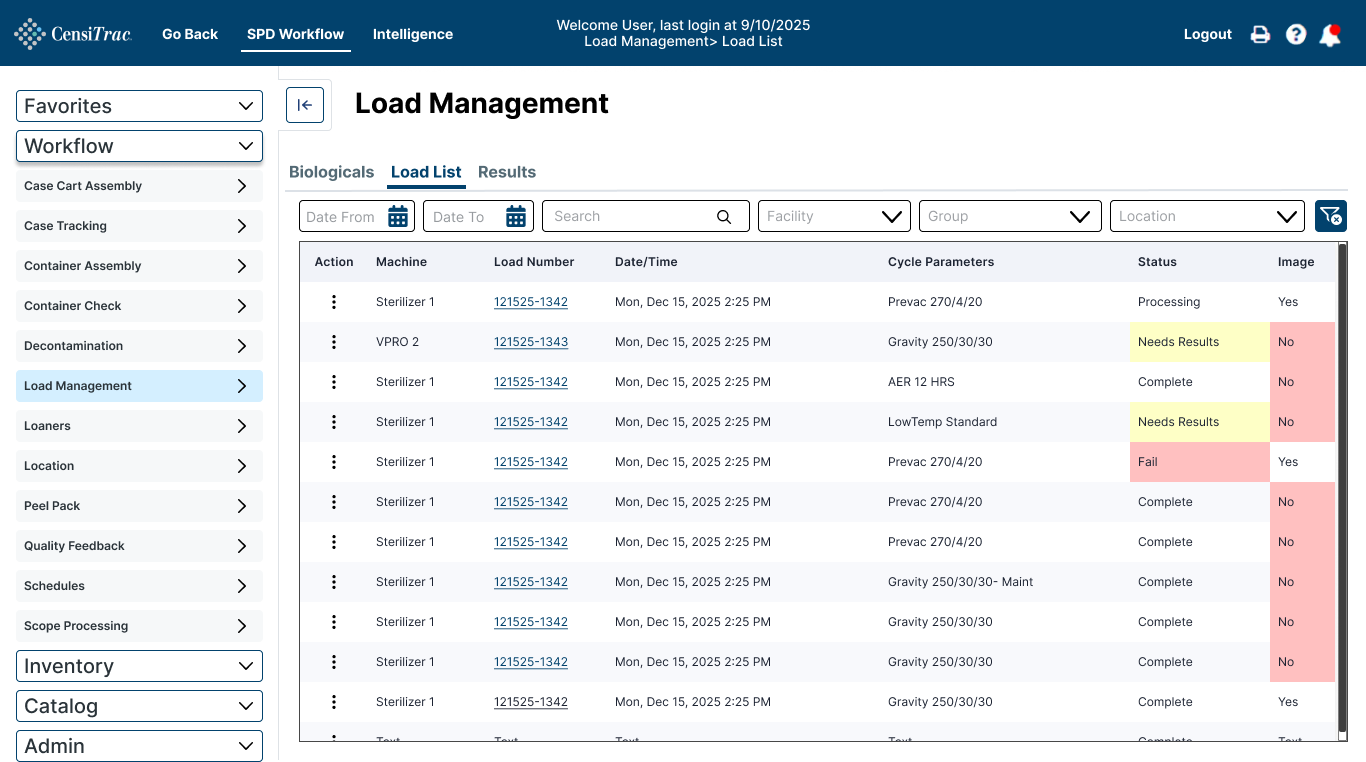This screenshot has width=1366, height=762.
Task: Open Scope Processing in sidebar
Action: pos(139,626)
